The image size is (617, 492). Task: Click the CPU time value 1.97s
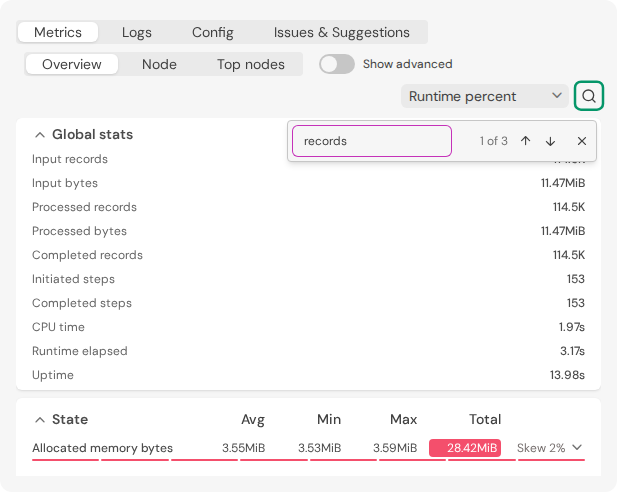[572, 327]
